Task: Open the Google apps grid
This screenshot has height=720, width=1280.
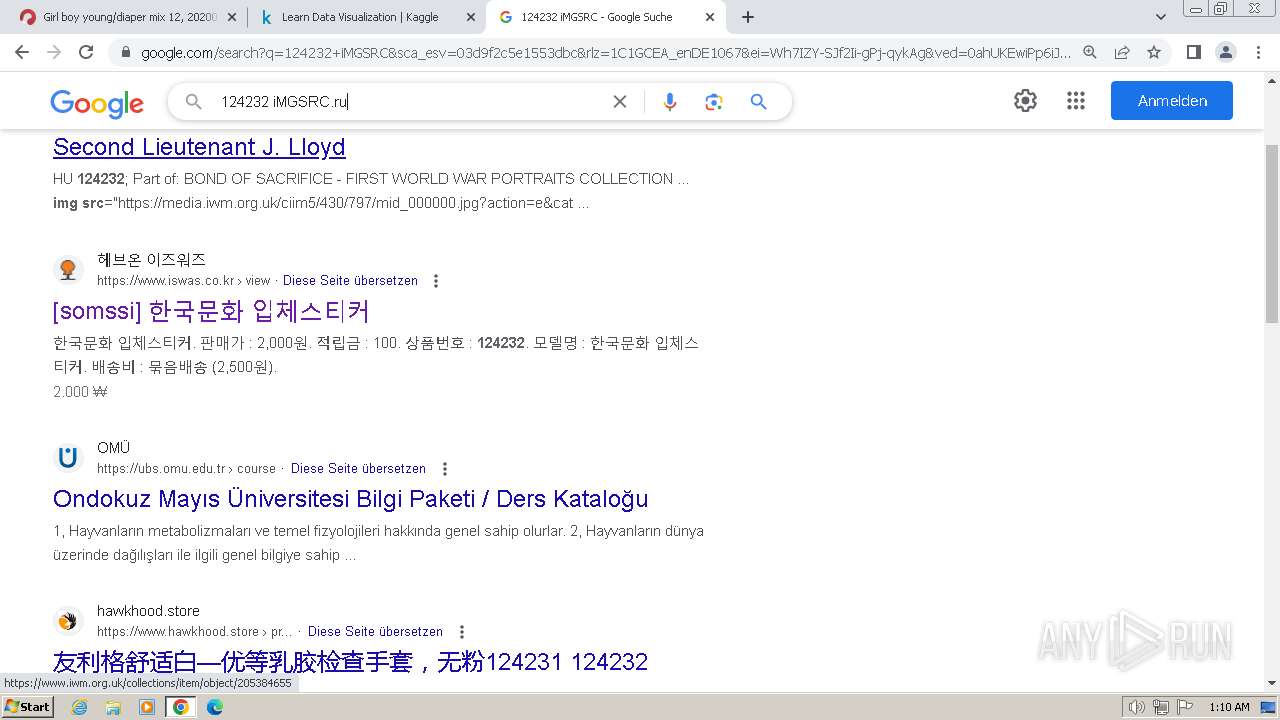Action: (1076, 100)
